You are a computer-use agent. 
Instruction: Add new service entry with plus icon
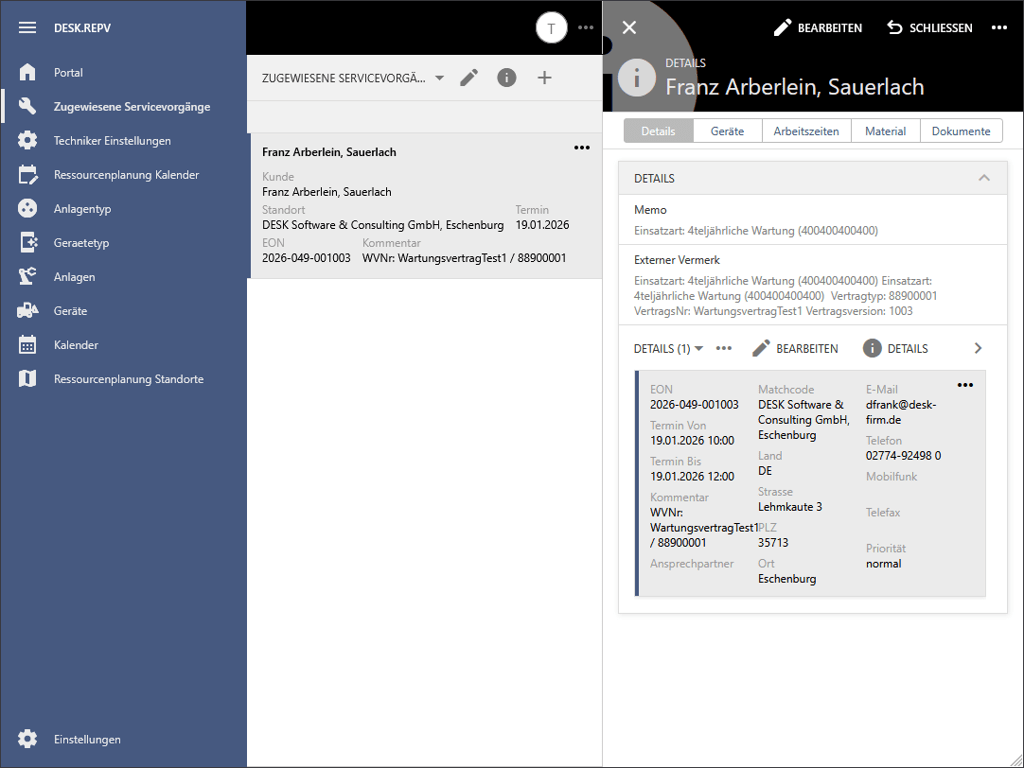coord(544,78)
